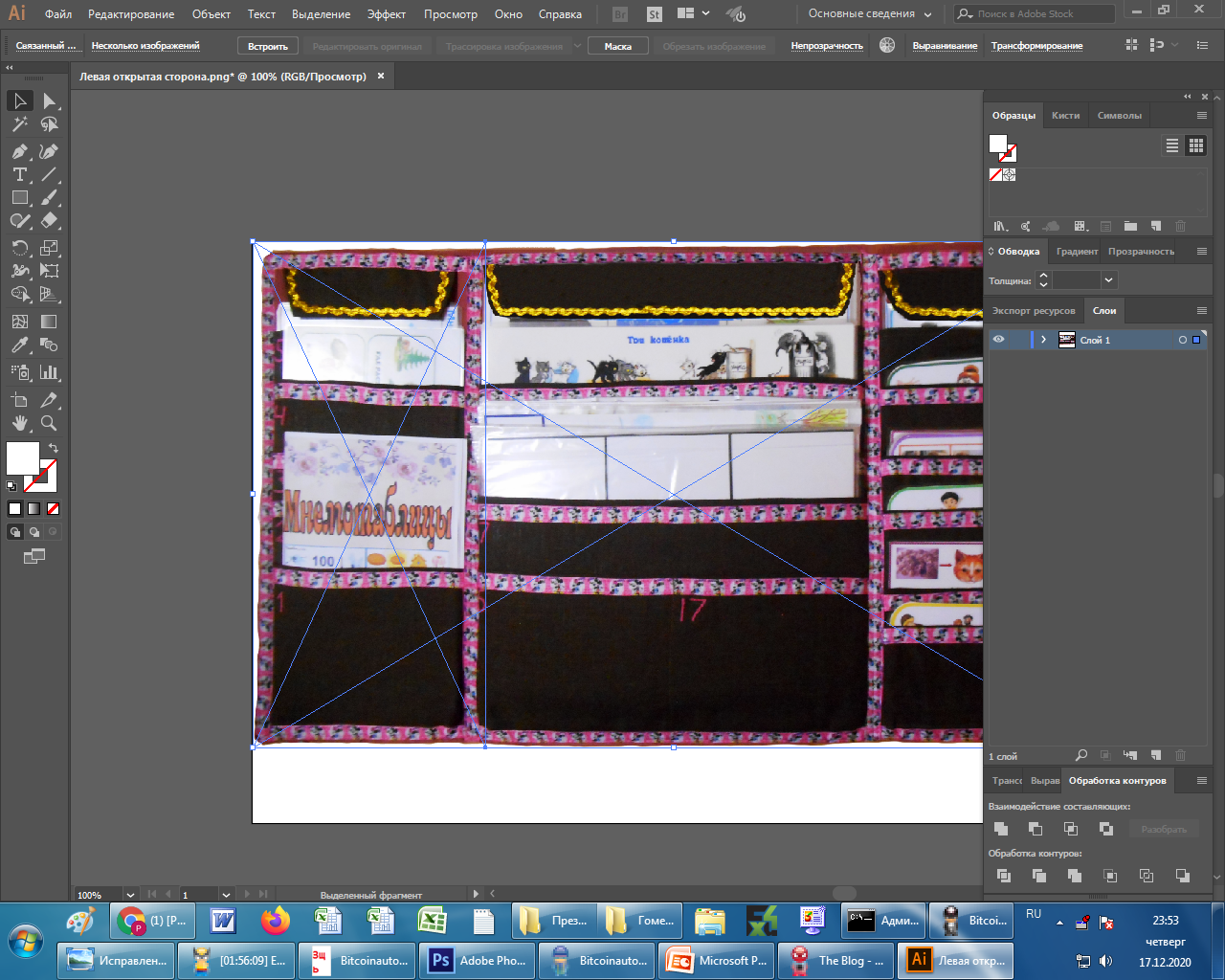Create a new layer in Layers panel

coord(1156,756)
